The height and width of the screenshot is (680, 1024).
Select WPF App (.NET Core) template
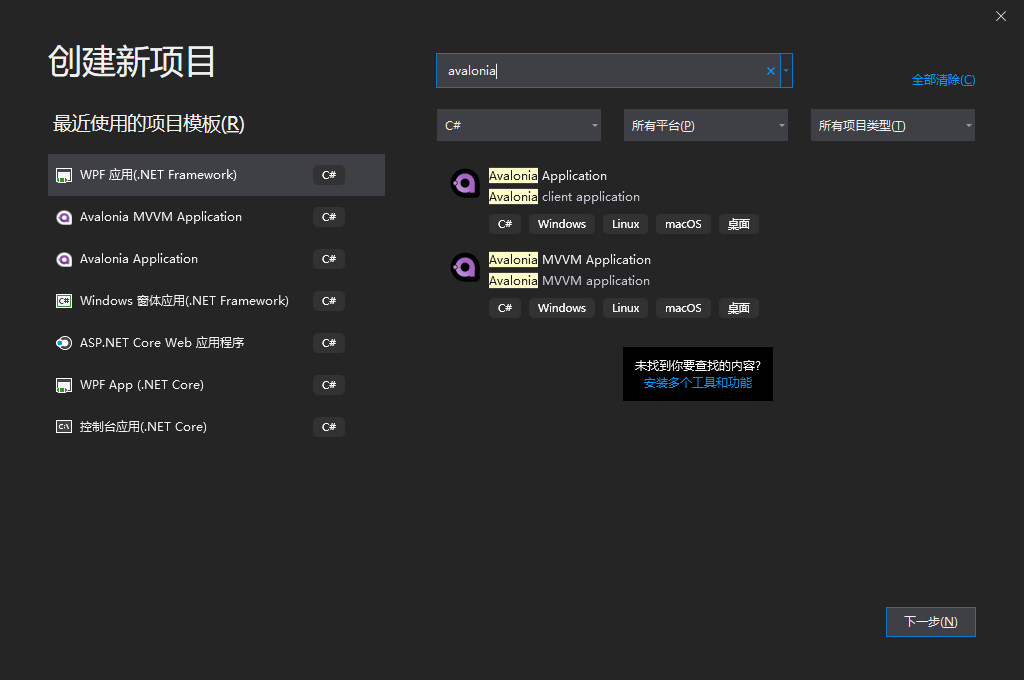coord(216,385)
